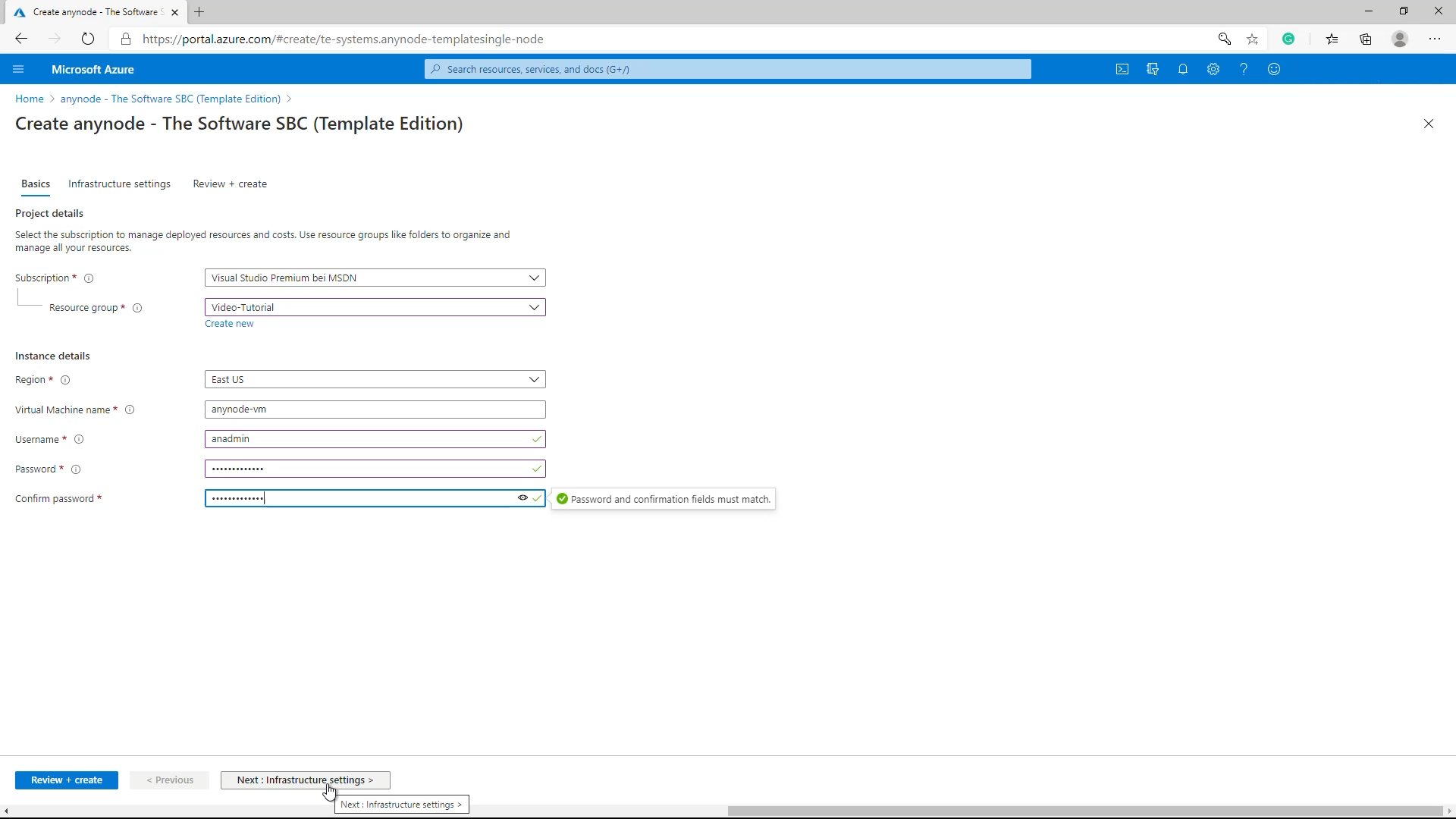Click the Azure search resources box

[x=728, y=69]
